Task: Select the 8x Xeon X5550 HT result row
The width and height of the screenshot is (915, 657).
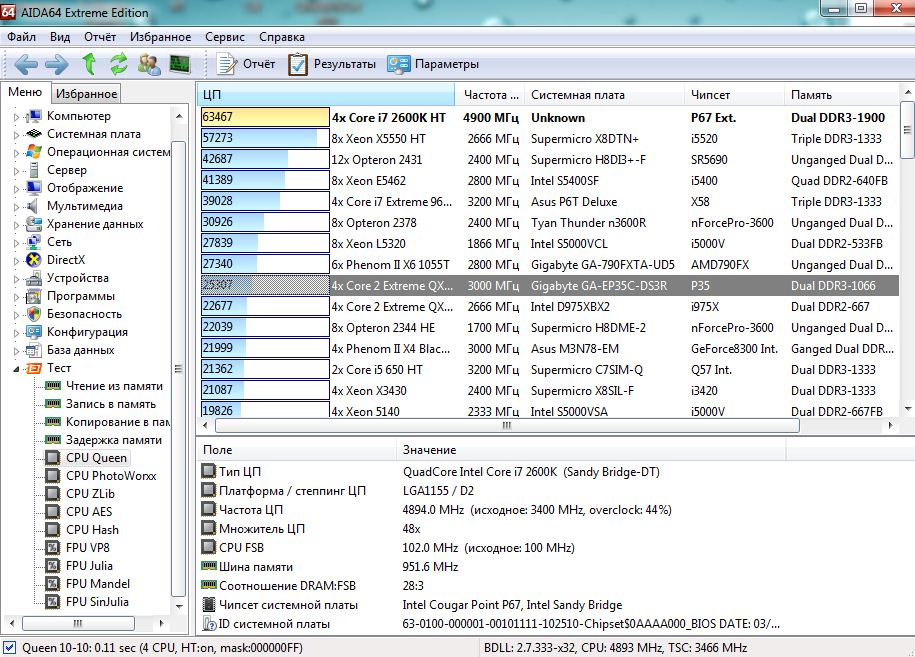Action: [x=392, y=138]
